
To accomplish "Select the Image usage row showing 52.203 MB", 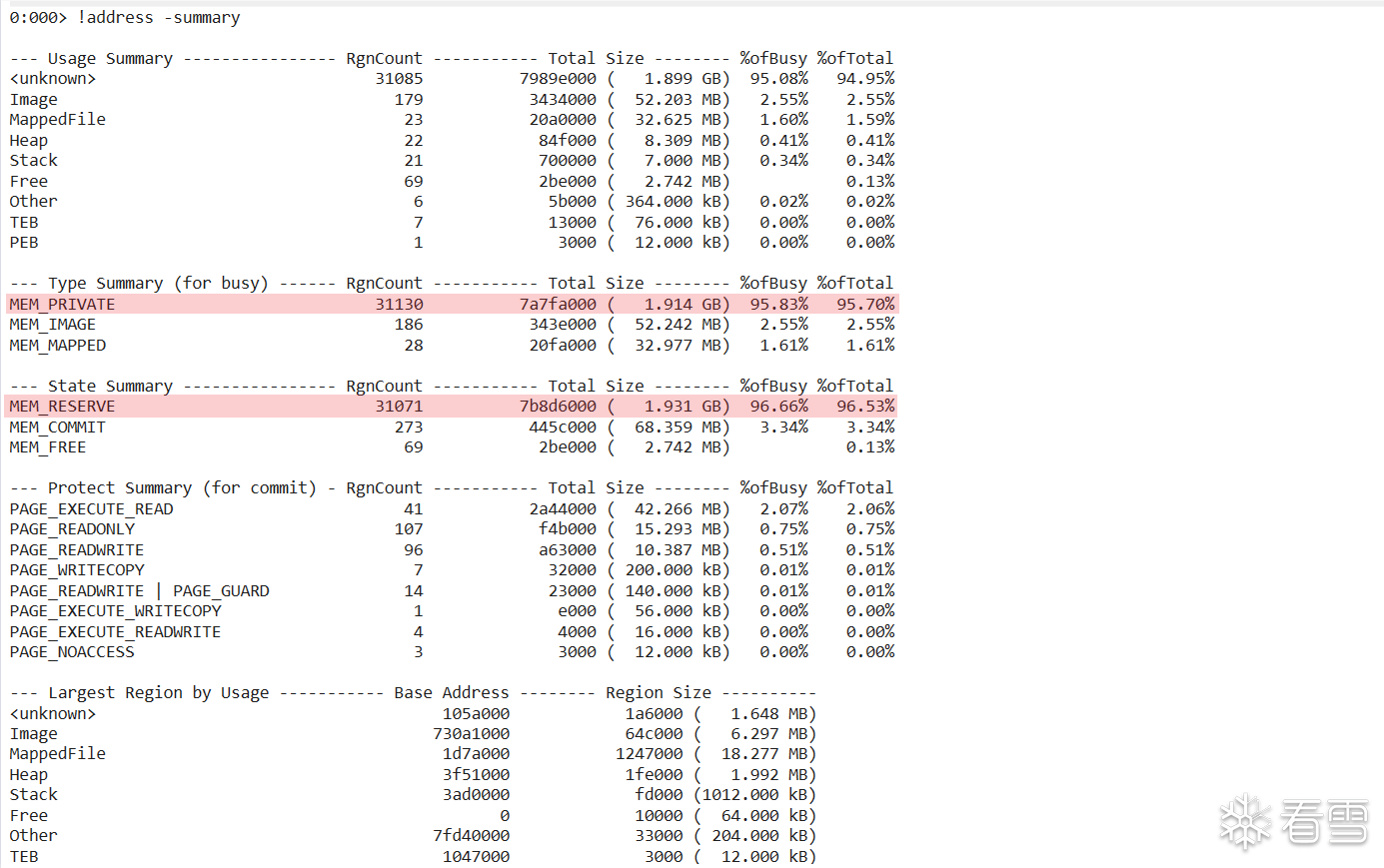I will point(33,99).
